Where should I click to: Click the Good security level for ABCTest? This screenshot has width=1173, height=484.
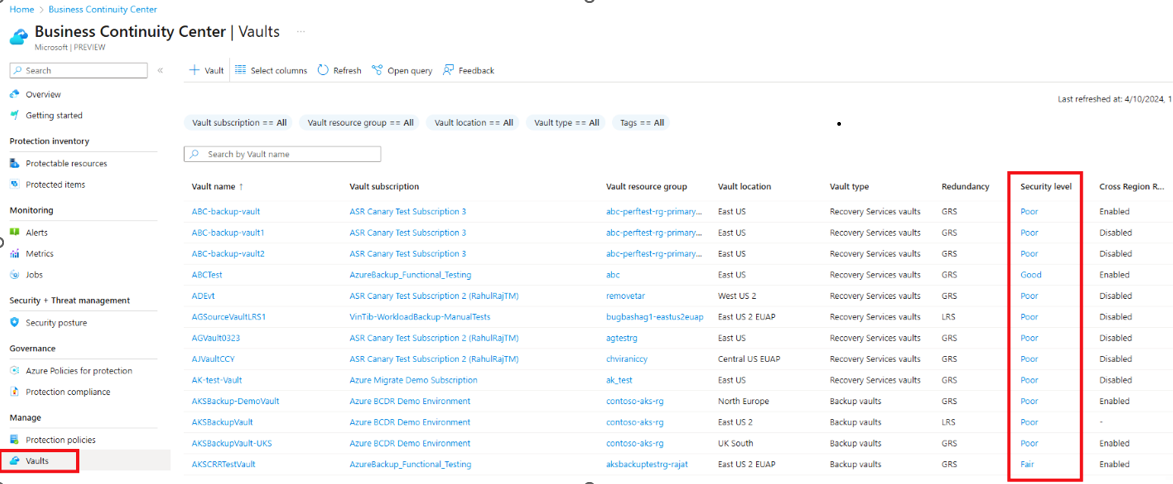point(1031,275)
